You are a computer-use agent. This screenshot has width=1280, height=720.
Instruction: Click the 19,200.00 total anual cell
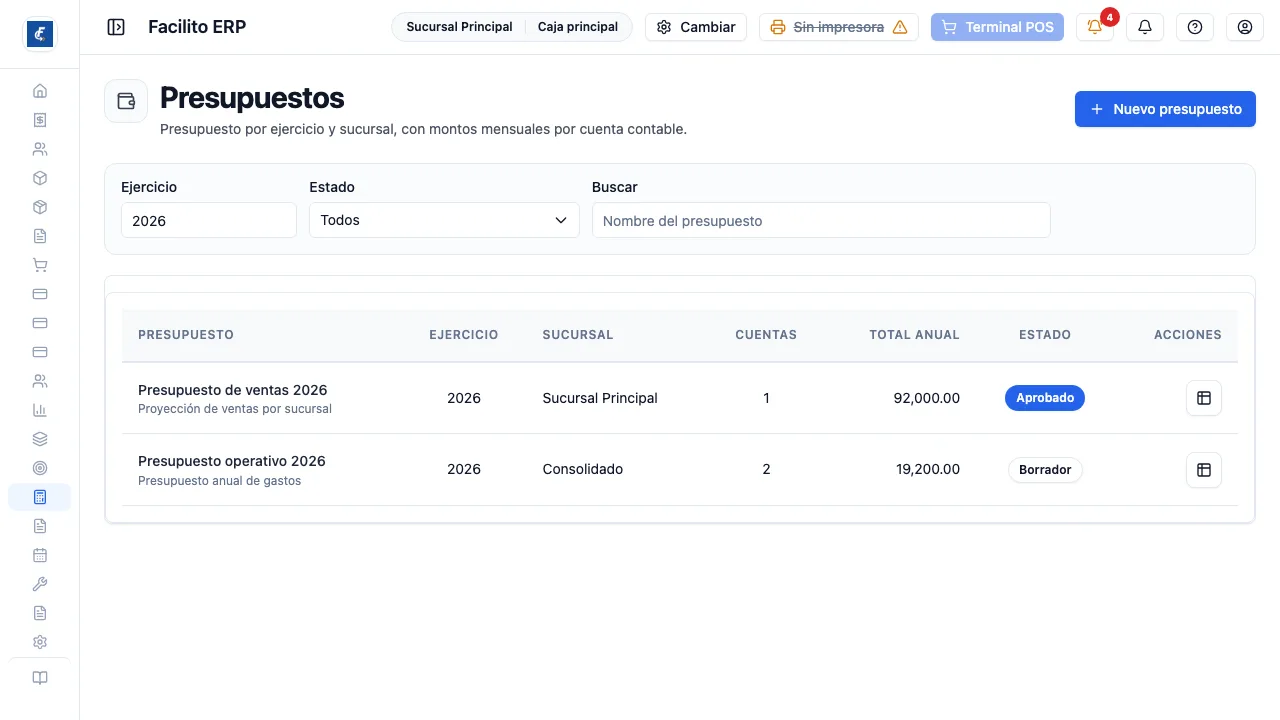coord(928,469)
